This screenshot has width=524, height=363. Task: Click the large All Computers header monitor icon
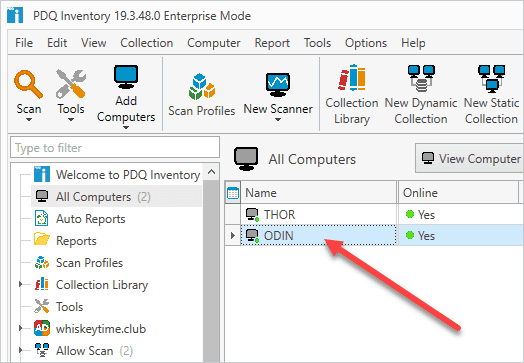[x=246, y=159]
